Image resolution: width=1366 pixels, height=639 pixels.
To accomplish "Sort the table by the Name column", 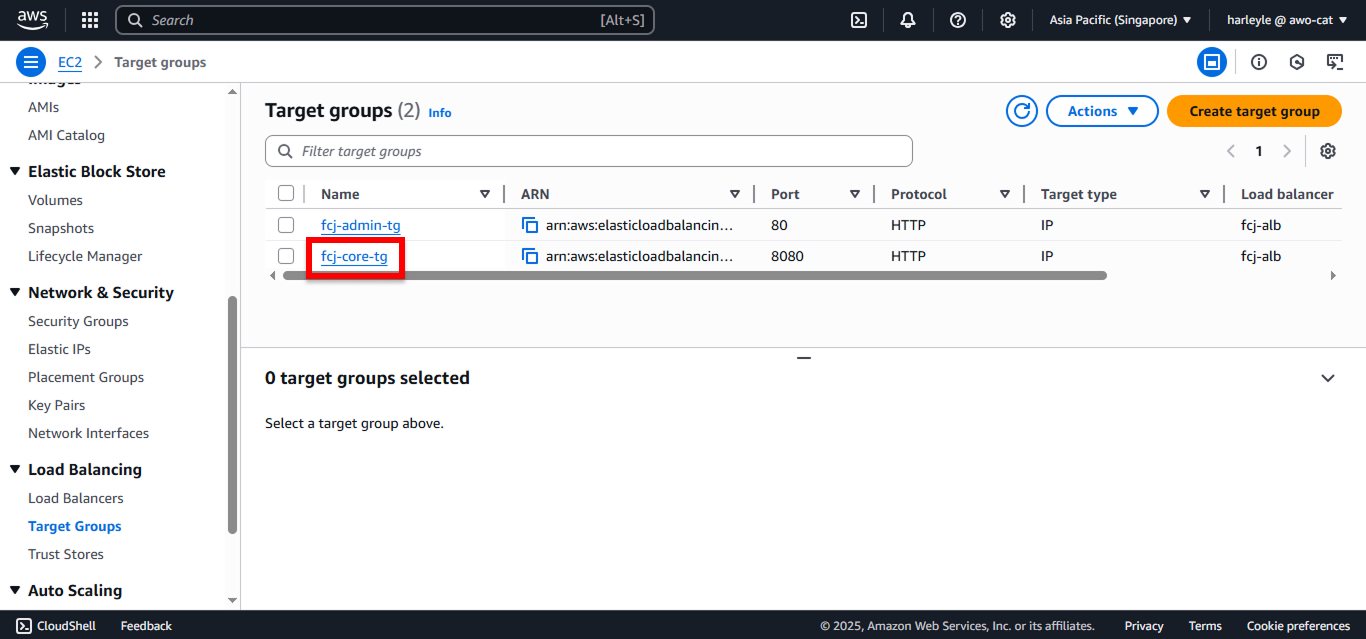I will (485, 194).
